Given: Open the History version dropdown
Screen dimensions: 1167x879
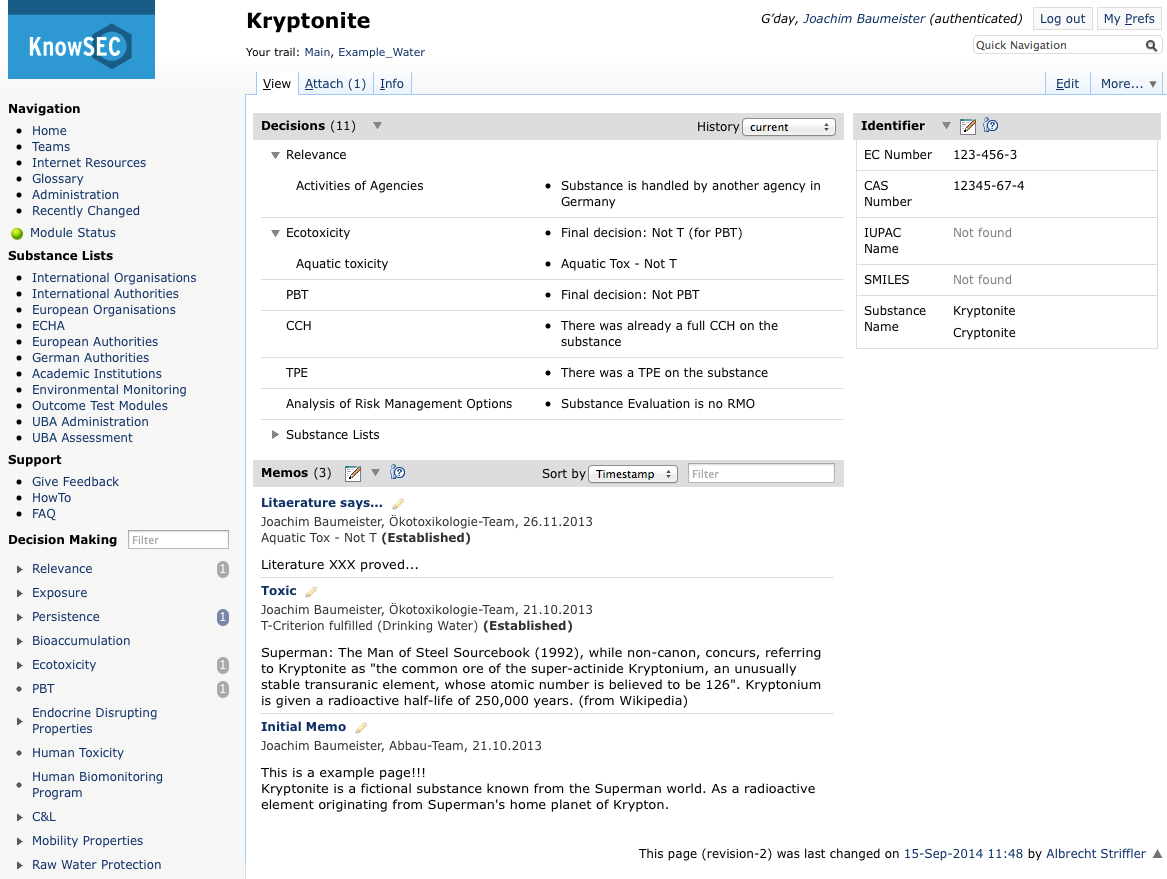Looking at the screenshot, I should (788, 127).
